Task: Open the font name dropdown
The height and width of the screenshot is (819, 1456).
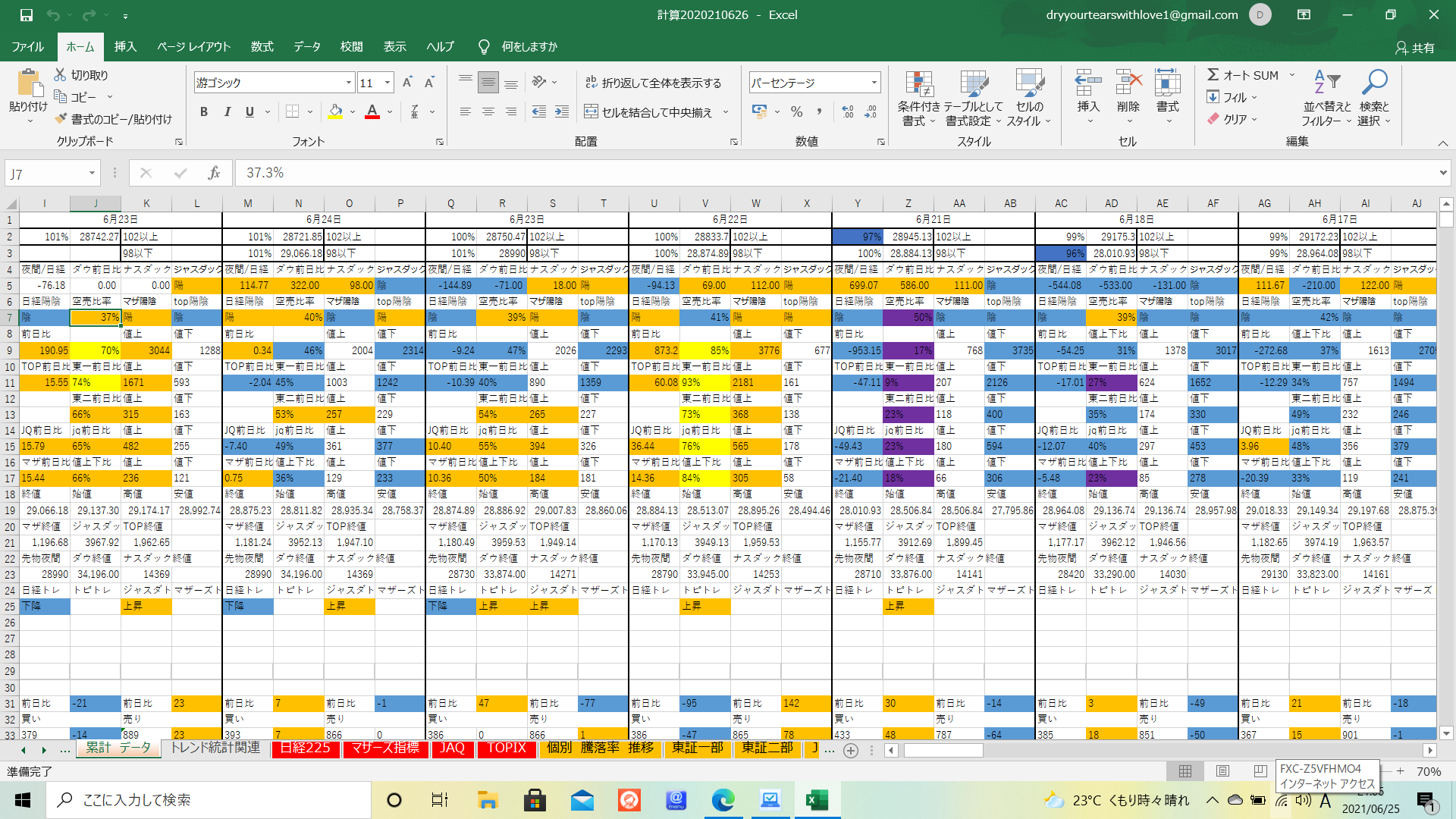Action: [x=348, y=83]
